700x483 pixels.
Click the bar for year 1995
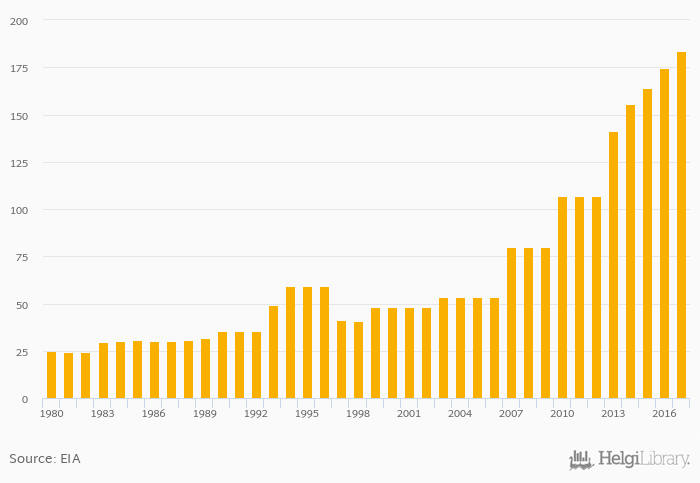click(x=307, y=343)
